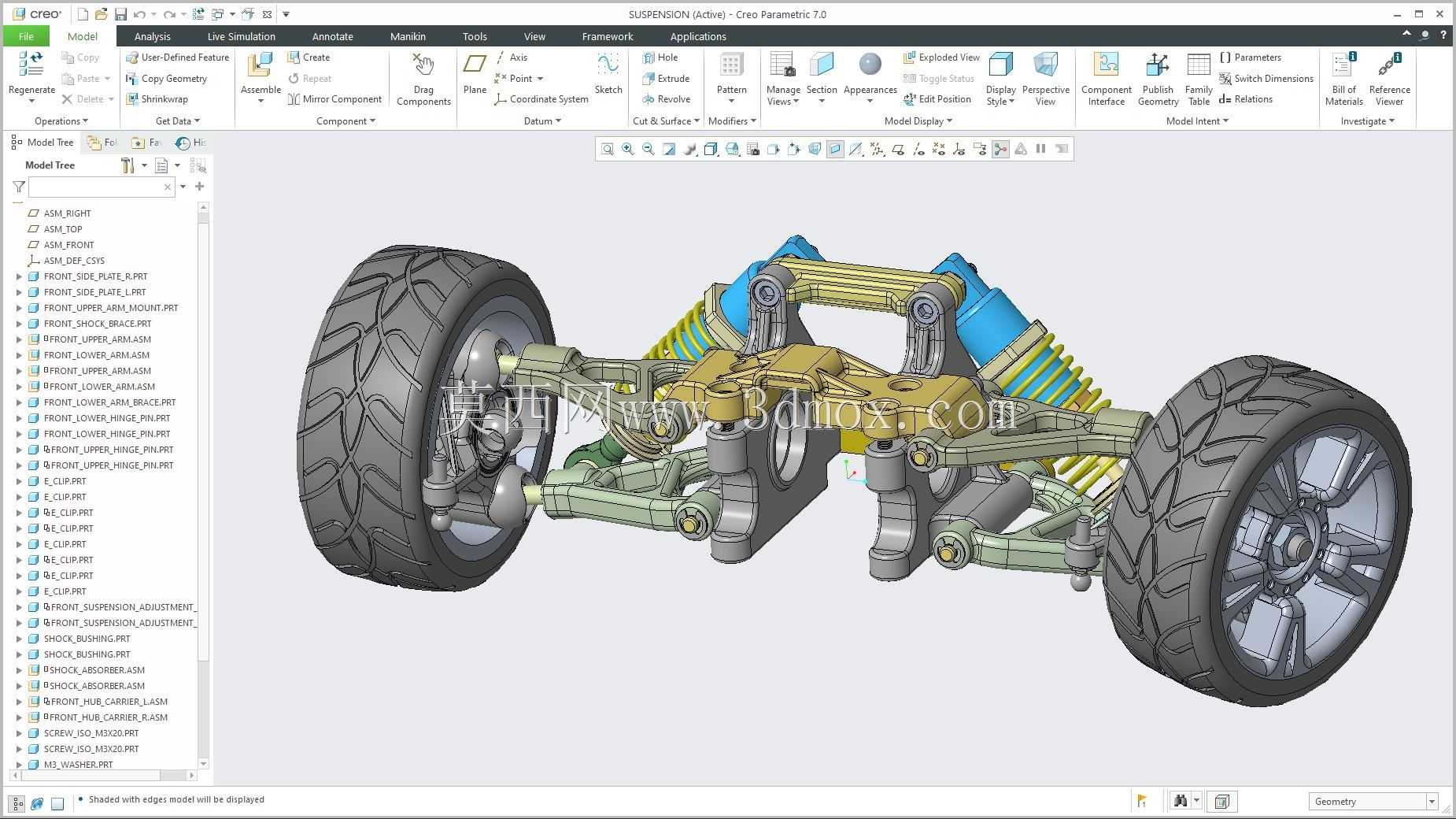Switch to the Analysis ribbon tab
Viewport: 1456px width, 819px height.
152,36
